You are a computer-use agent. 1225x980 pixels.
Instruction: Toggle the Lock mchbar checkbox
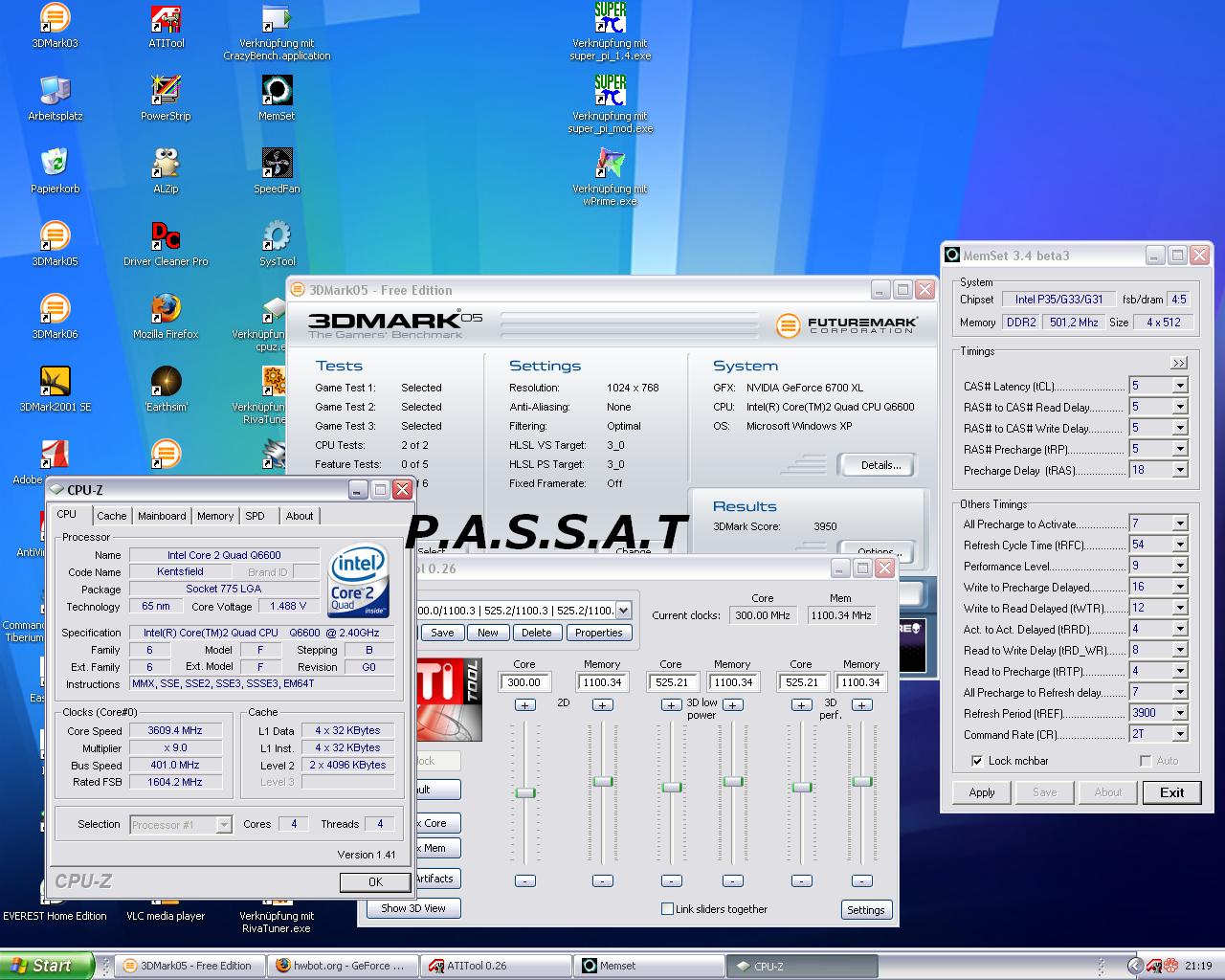(x=976, y=761)
